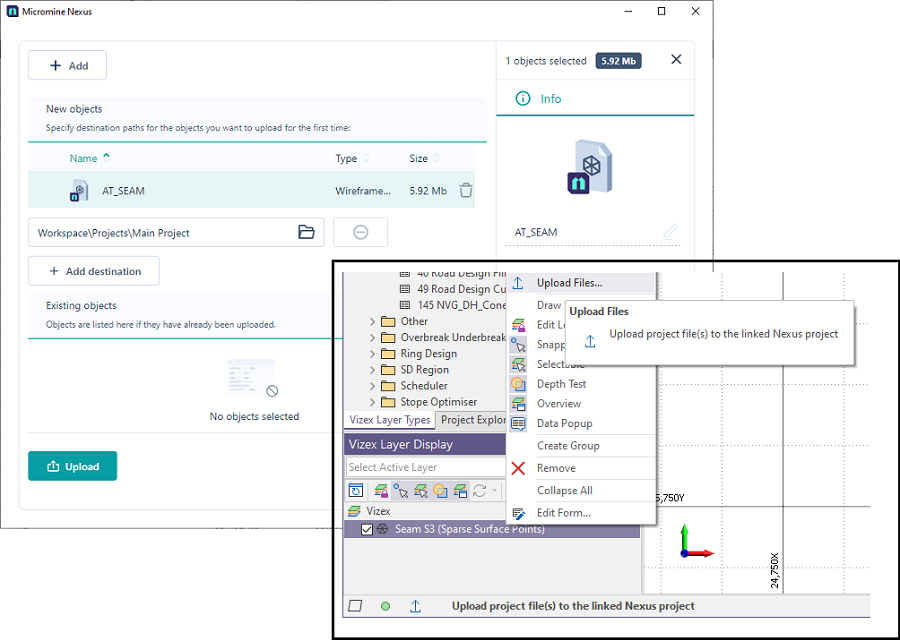Image resolution: width=900 pixels, height=641 pixels.
Task: Toggle Selectable in the Vizex Layer Display toolbar
Action: (421, 491)
